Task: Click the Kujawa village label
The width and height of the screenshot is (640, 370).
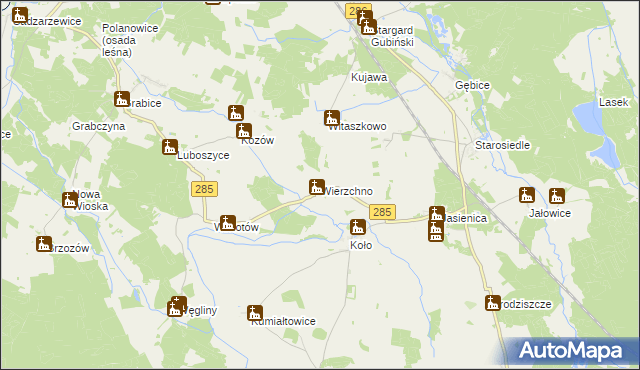Action: pyautogui.click(x=369, y=77)
